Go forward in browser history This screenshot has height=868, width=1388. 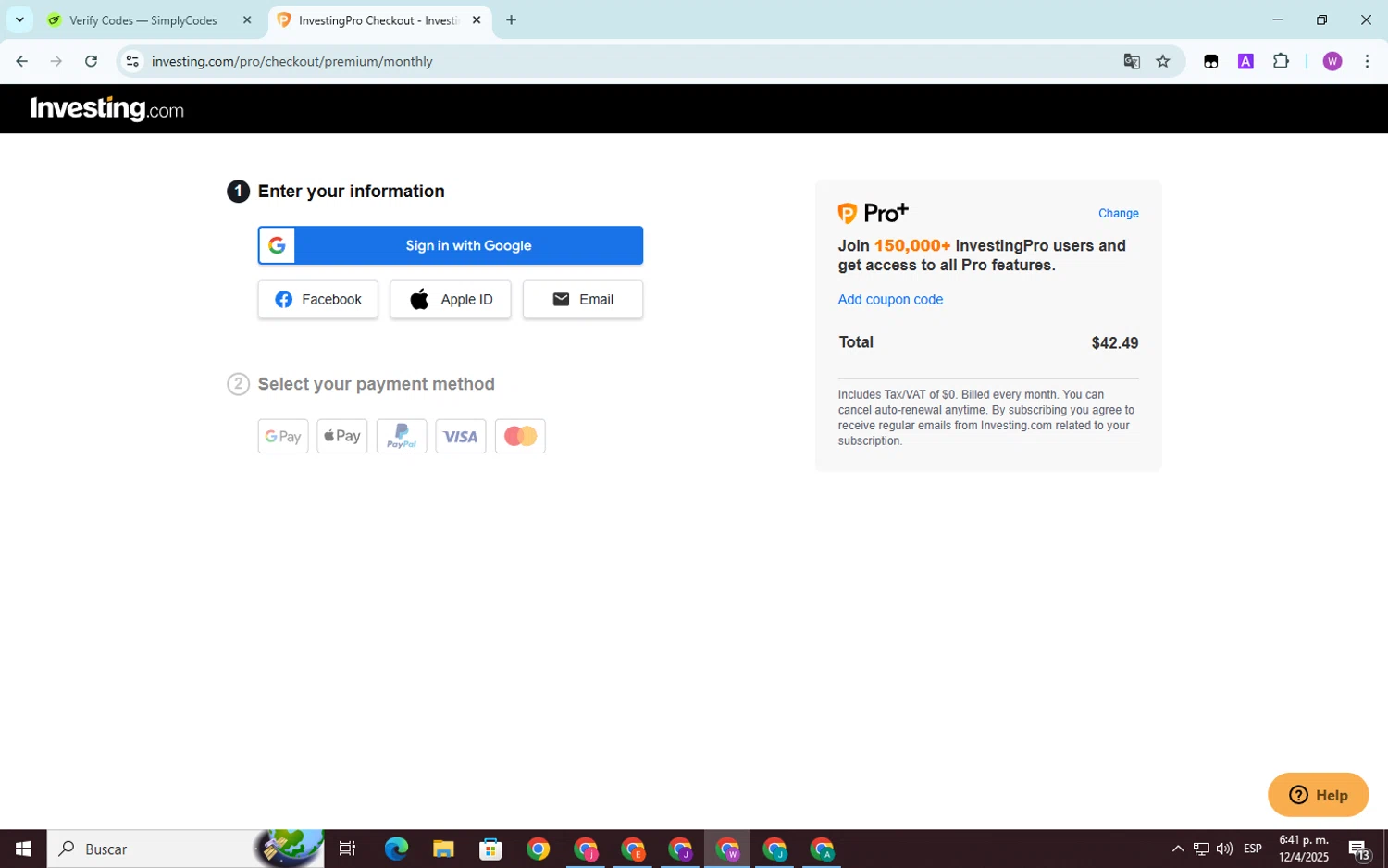point(56,61)
